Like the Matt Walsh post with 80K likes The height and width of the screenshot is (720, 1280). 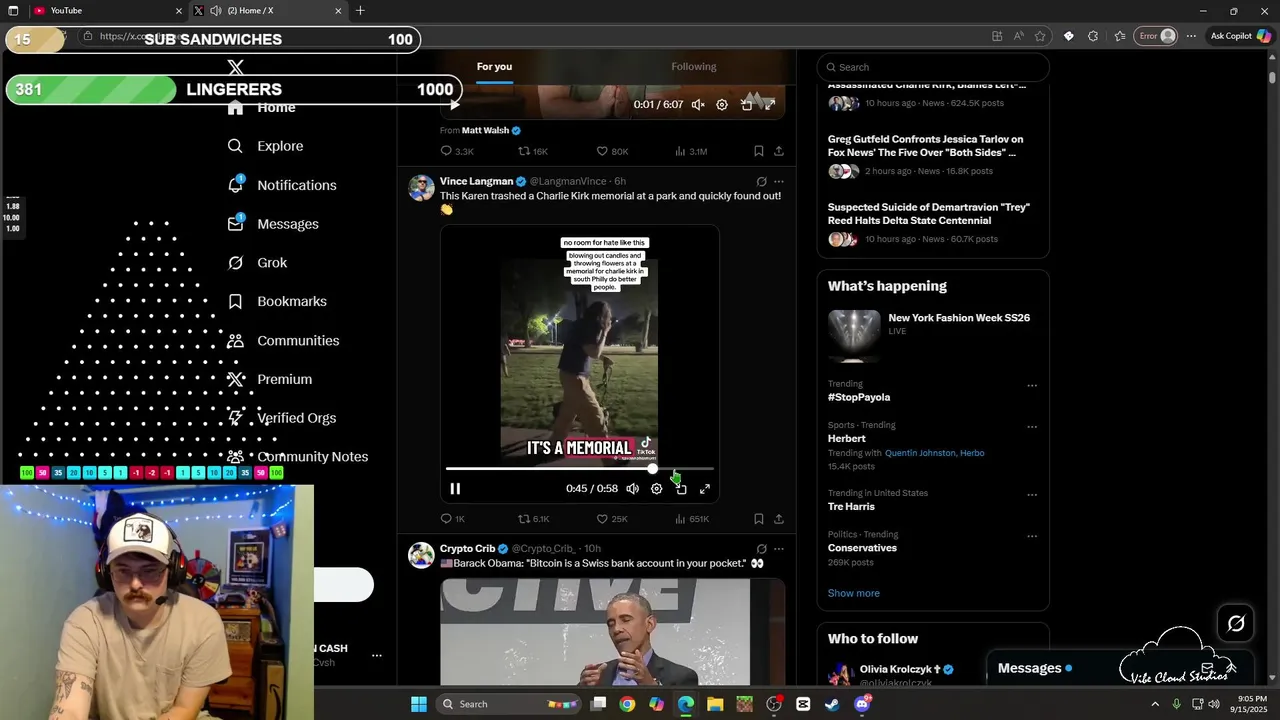click(x=612, y=151)
